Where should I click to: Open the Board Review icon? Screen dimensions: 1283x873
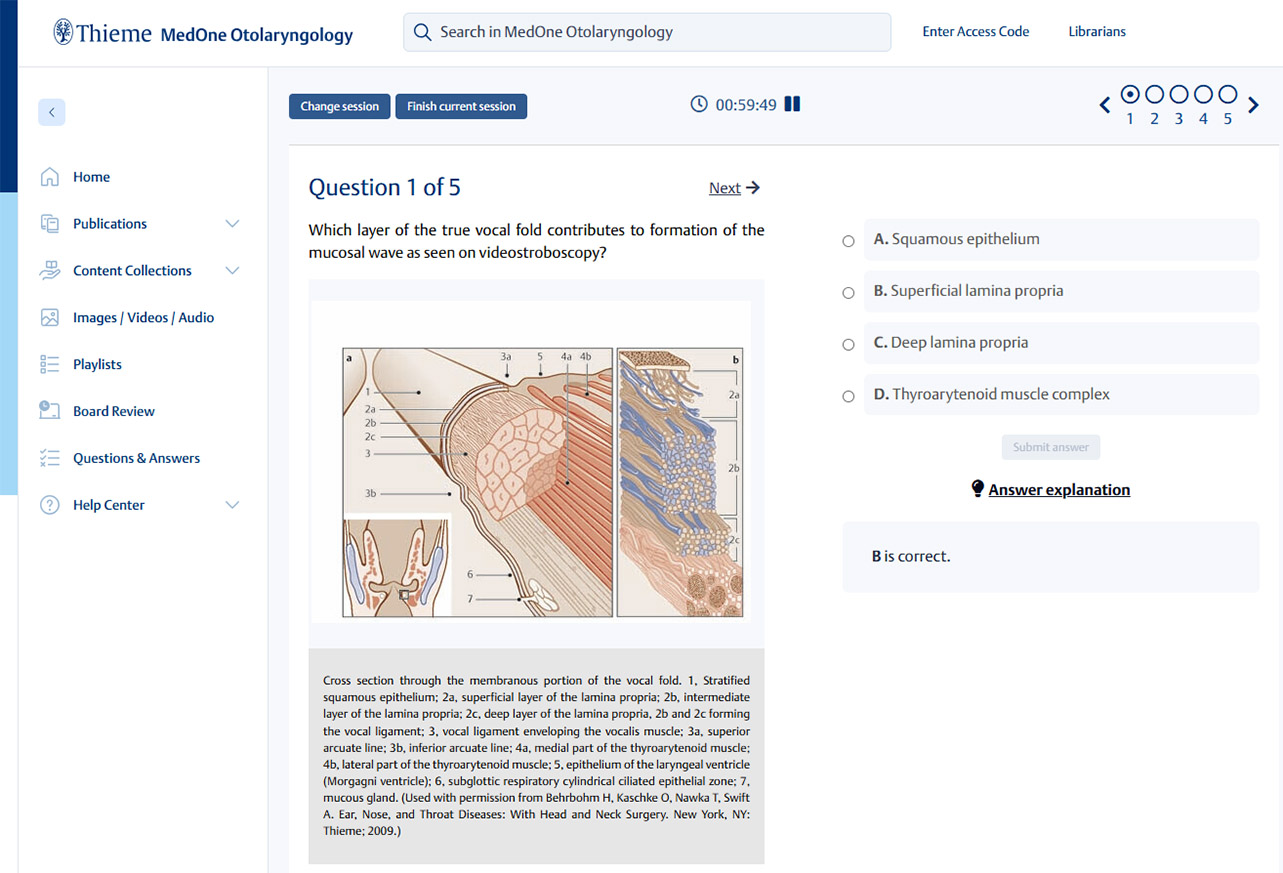pyautogui.click(x=50, y=411)
